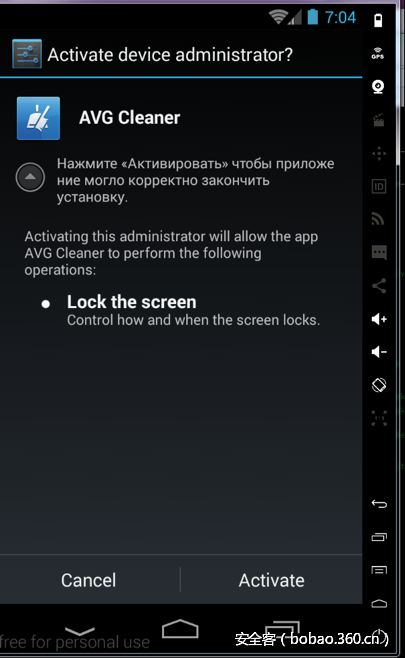The height and width of the screenshot is (658, 405).
Task: Tap the Cancel button
Action: click(x=89, y=580)
